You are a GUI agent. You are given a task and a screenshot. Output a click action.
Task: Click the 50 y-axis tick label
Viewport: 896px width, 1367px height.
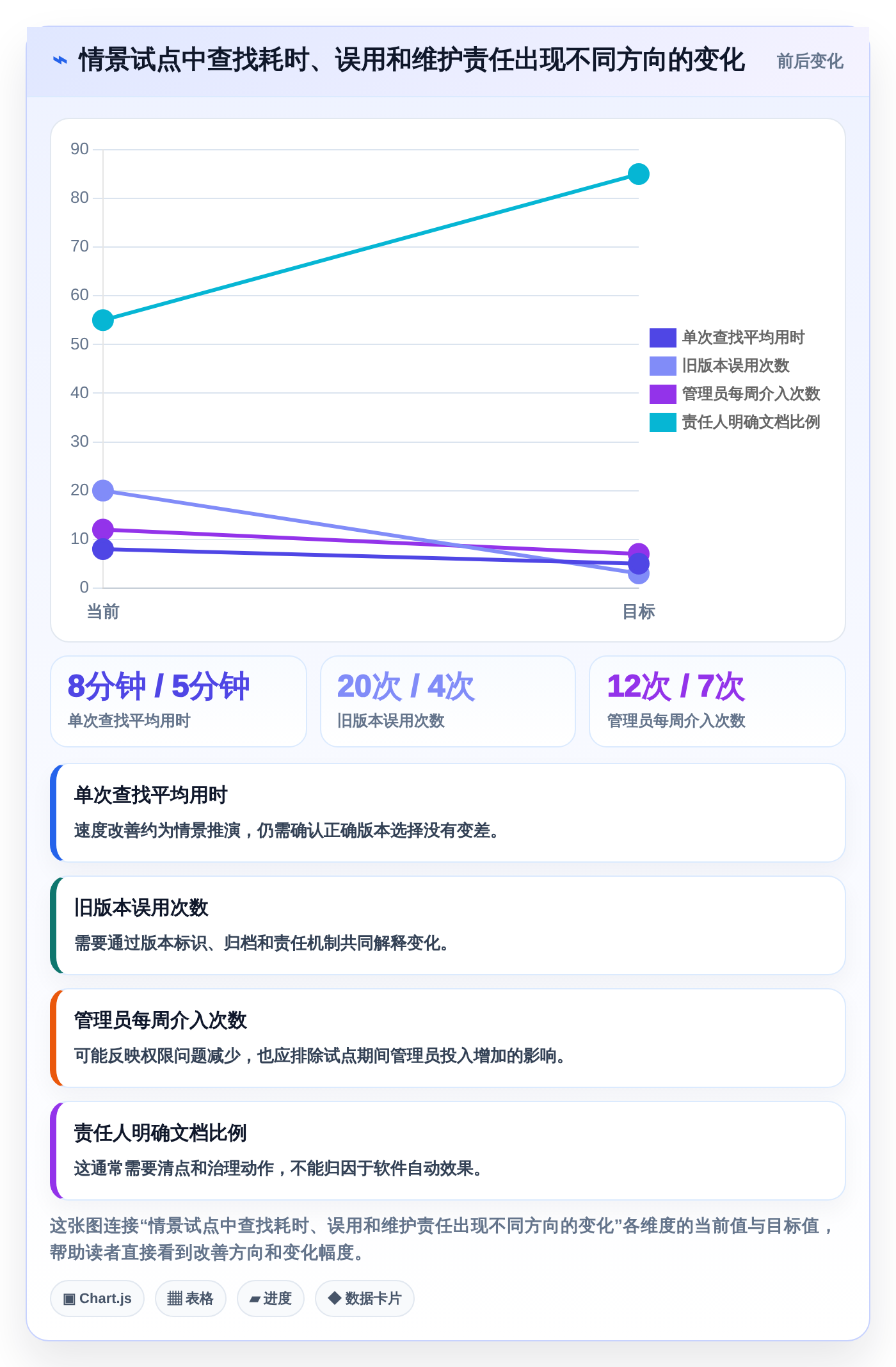[79, 344]
